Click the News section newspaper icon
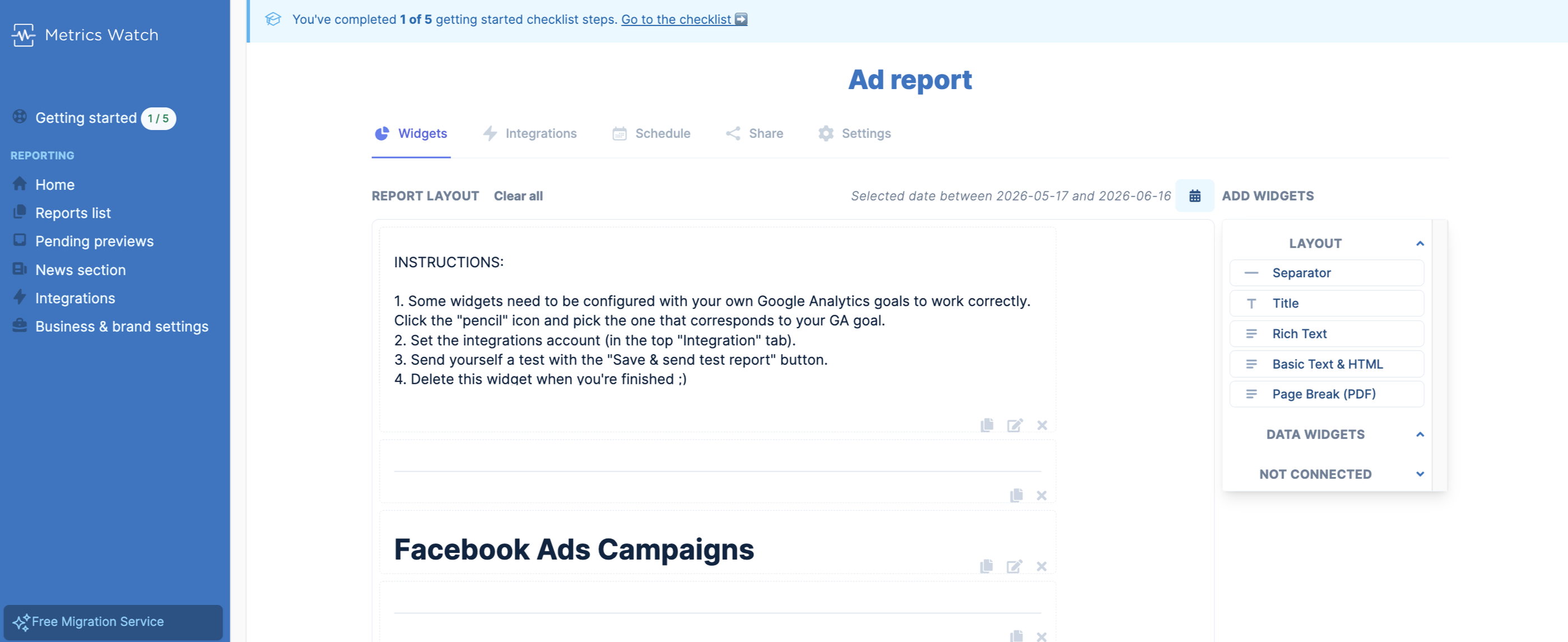 tap(20, 268)
